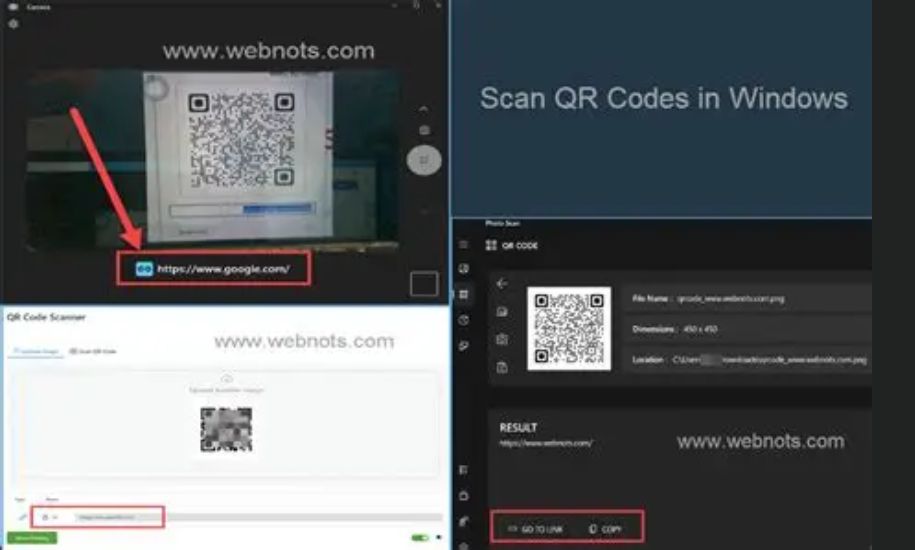Click camera icon left of QR thumbnail
The image size is (915, 550).
(x=502, y=339)
